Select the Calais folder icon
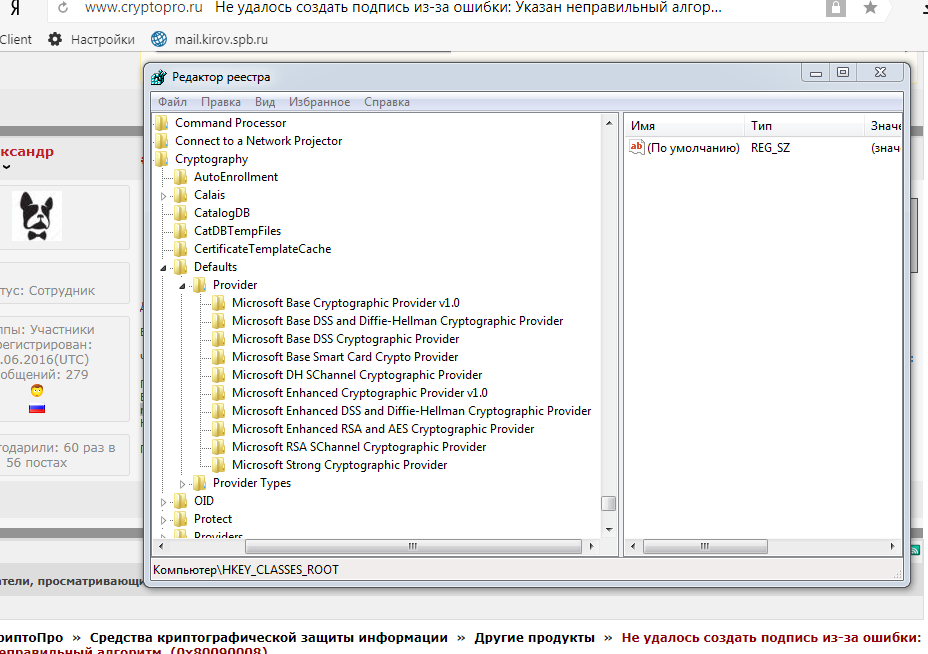 (x=181, y=195)
